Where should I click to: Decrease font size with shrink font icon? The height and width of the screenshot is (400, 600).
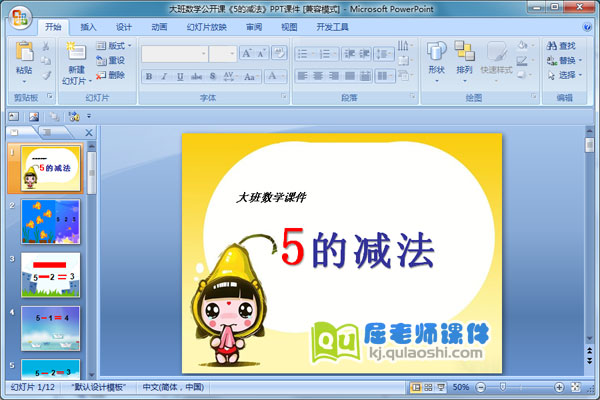261,53
